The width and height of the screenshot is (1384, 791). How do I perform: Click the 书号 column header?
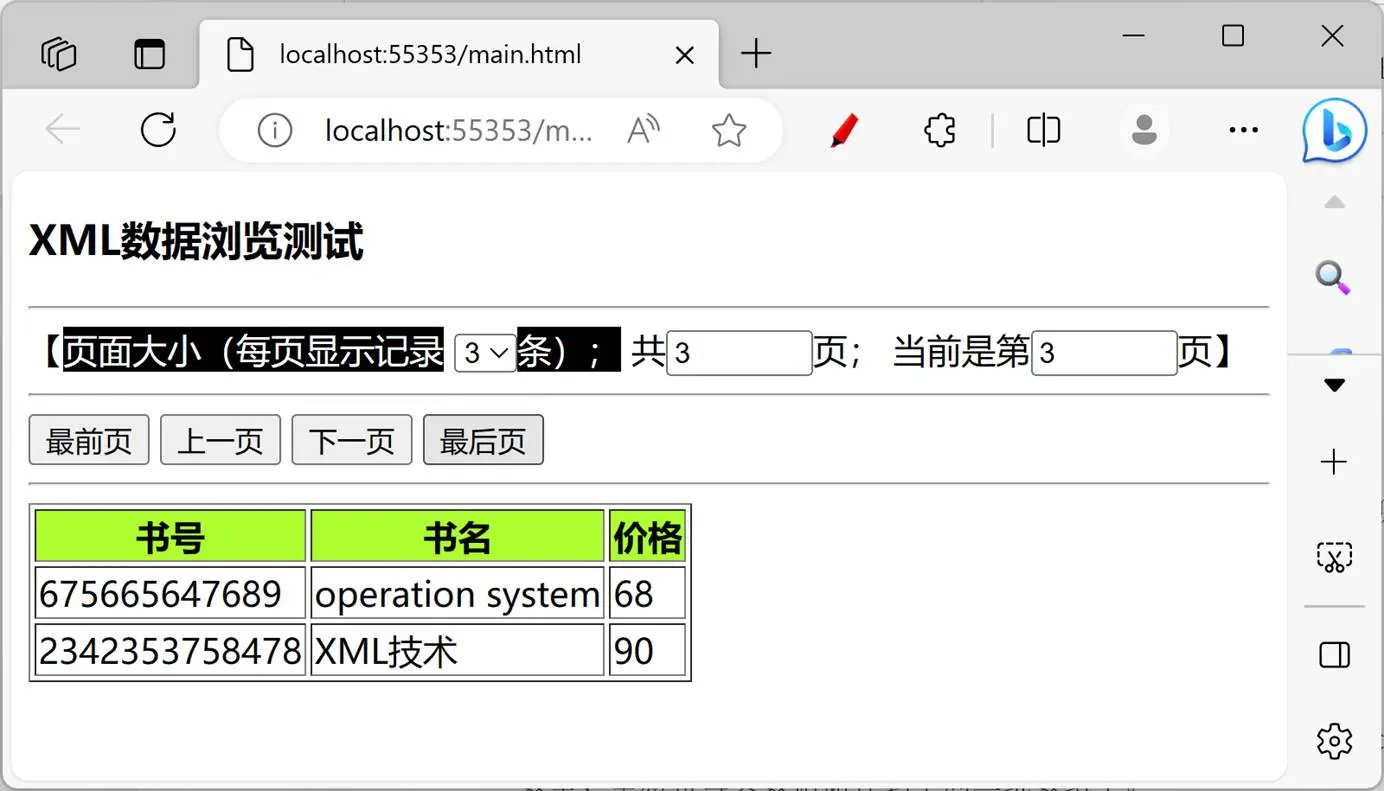170,536
